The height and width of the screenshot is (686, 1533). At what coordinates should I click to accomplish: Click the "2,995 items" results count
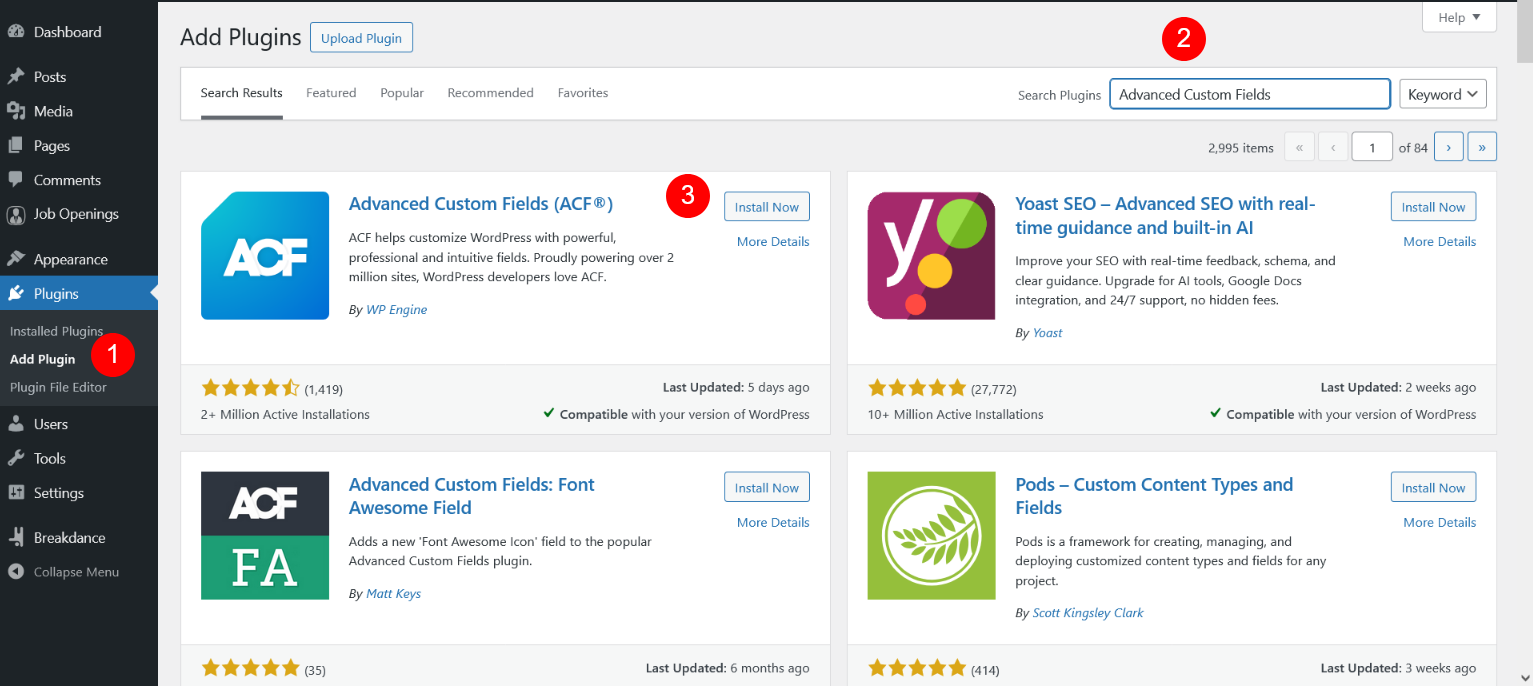[x=1241, y=148]
